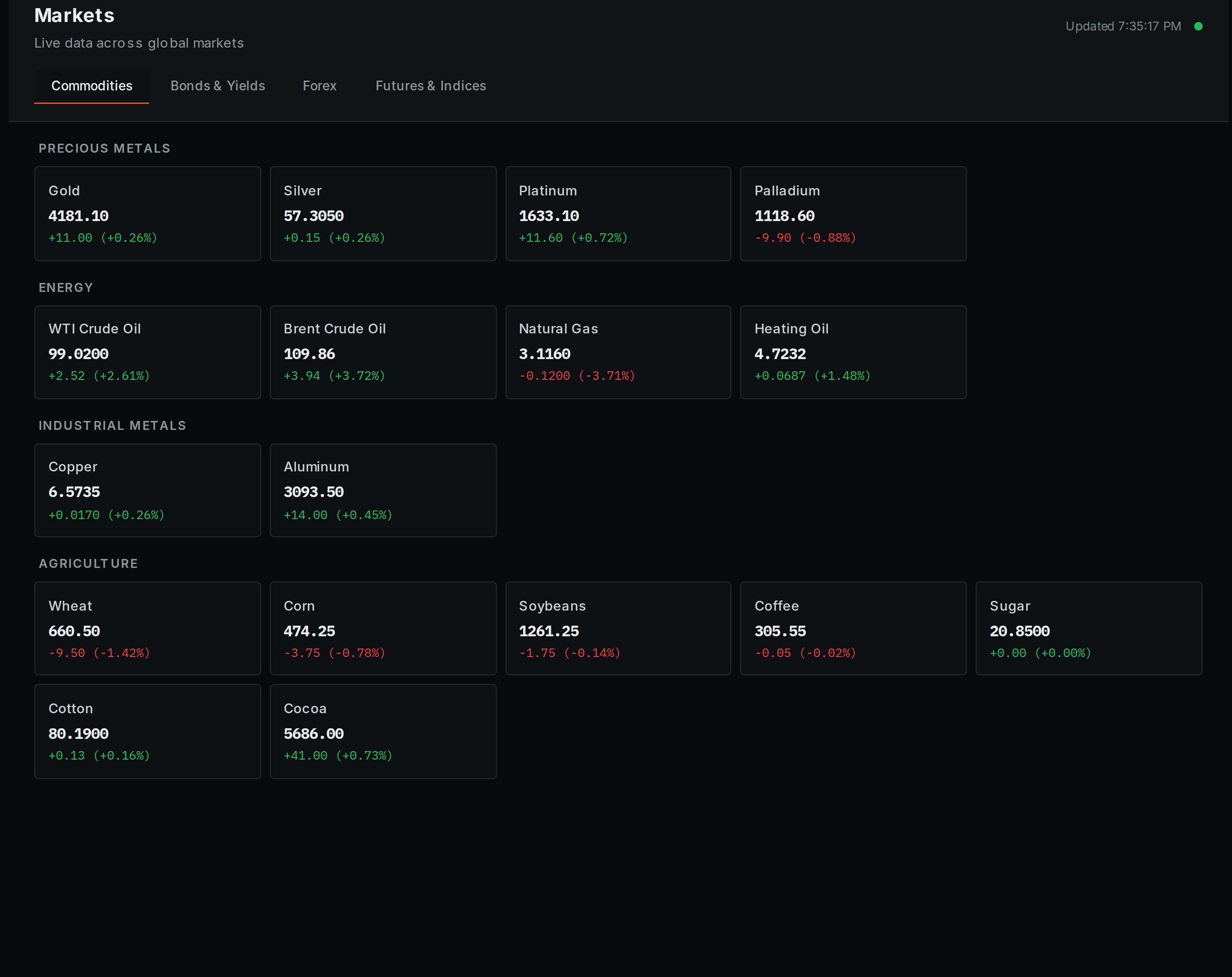Select the Gold price card
1232x977 pixels.
(147, 214)
